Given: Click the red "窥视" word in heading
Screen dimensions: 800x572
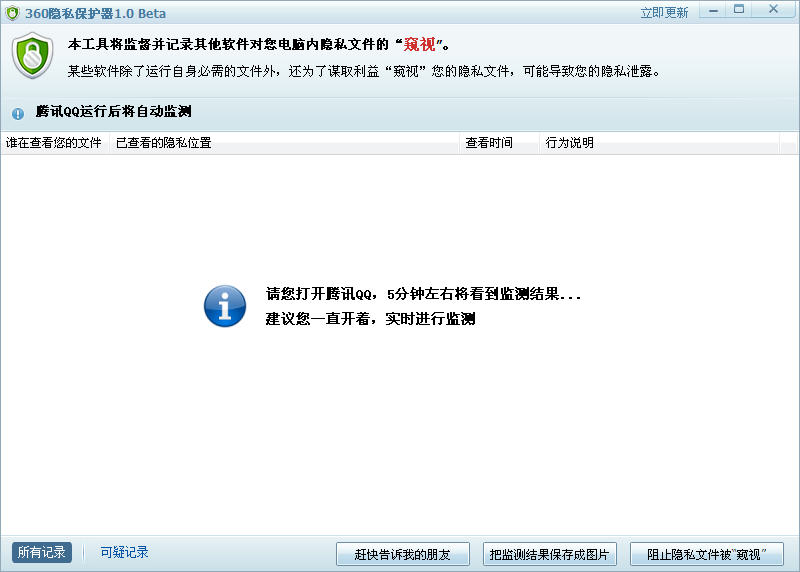Looking at the screenshot, I should pos(419,44).
